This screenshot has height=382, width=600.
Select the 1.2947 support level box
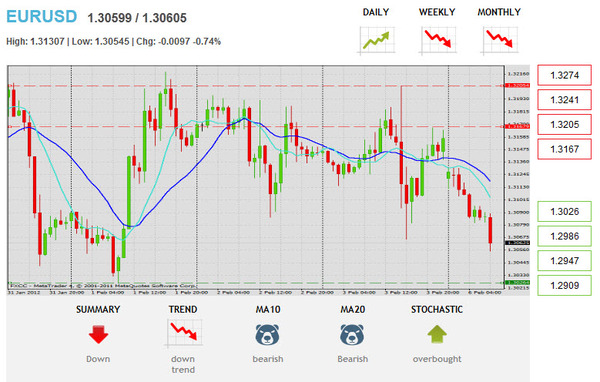[564, 261]
